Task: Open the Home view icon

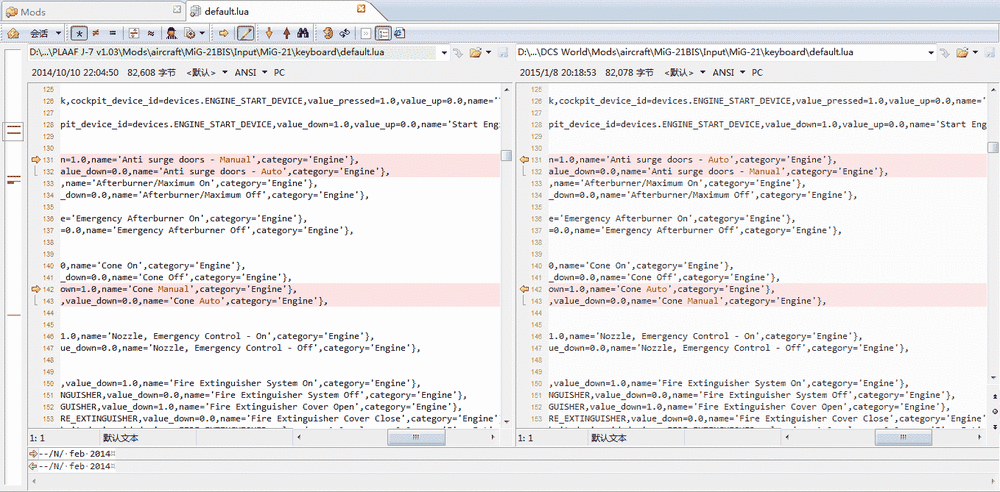Action: click(13, 33)
